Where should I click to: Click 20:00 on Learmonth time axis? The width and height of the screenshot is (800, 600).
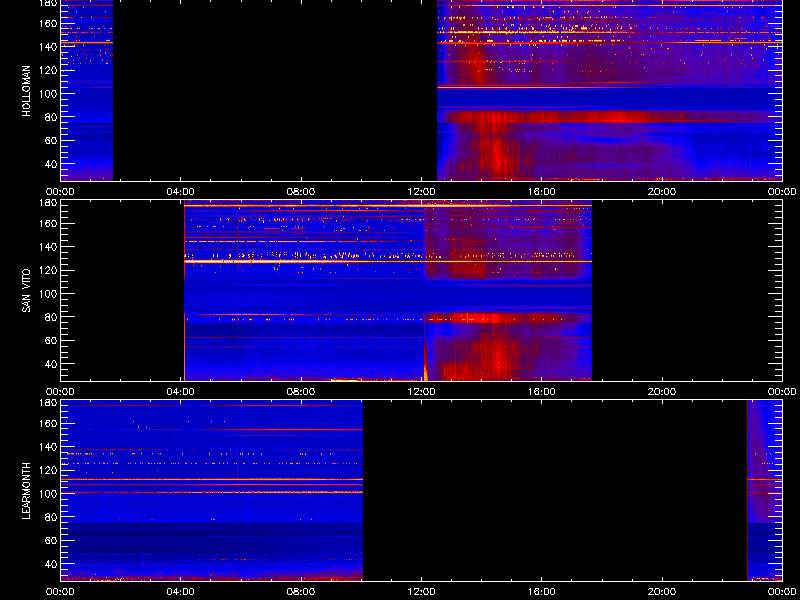(662, 592)
